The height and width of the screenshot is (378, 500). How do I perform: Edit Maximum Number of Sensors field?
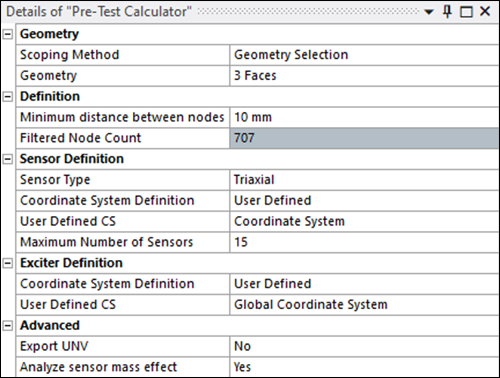(364, 242)
